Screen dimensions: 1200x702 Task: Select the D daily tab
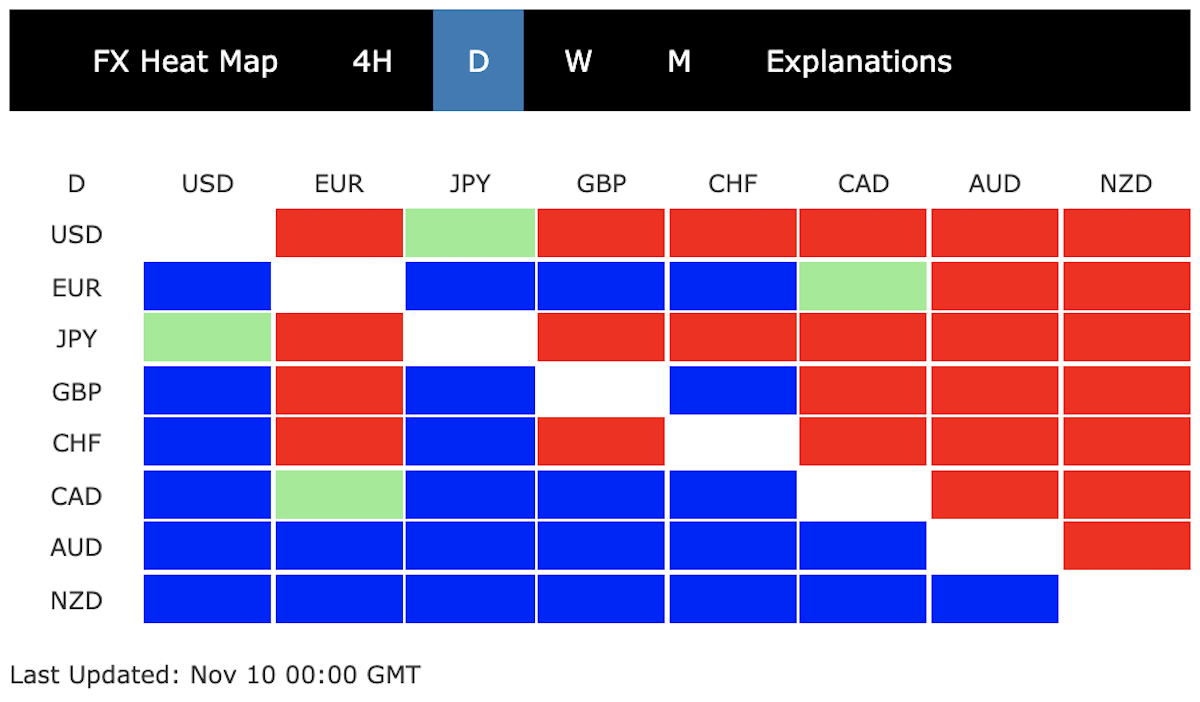pyautogui.click(x=478, y=61)
